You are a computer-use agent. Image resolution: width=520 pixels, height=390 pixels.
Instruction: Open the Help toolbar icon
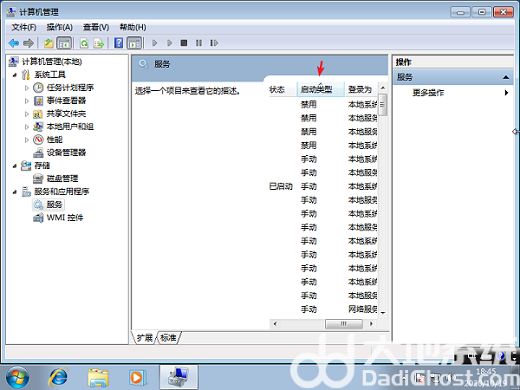118,43
